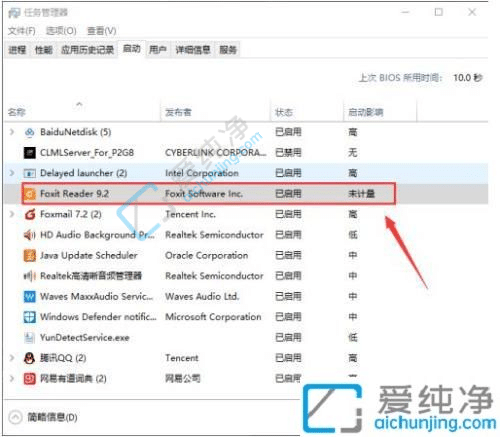This screenshot has width=500, height=437.
Task: Switch to the 性能 tab
Action: click(44, 50)
